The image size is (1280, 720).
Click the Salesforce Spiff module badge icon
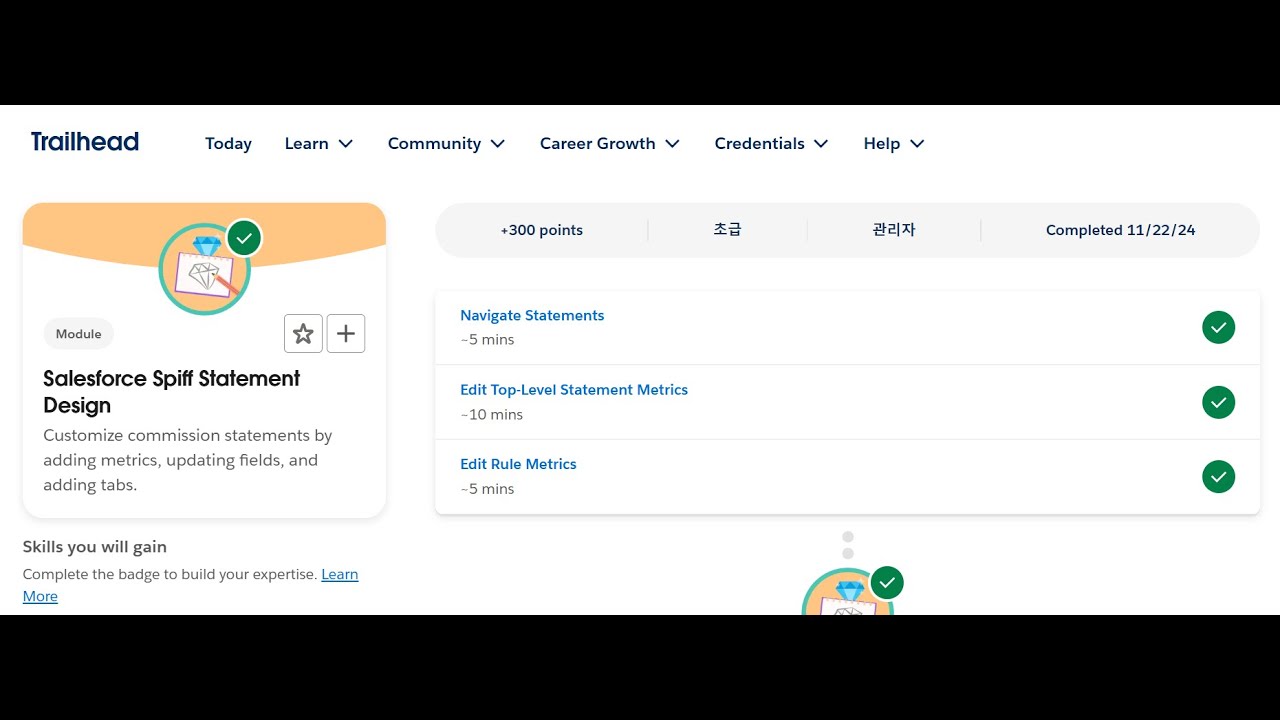[x=205, y=269]
